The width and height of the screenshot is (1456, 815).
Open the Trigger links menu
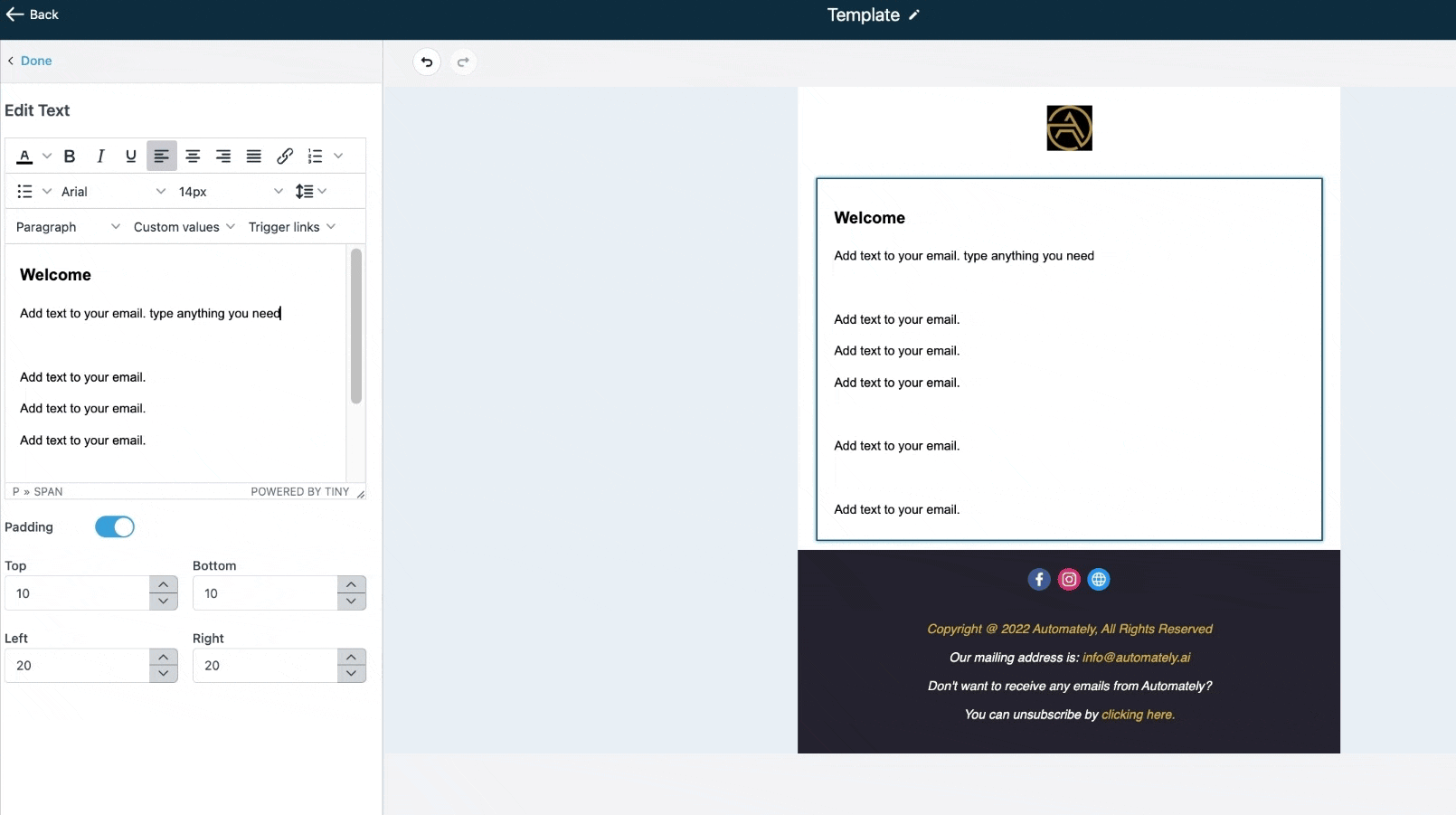tap(291, 227)
